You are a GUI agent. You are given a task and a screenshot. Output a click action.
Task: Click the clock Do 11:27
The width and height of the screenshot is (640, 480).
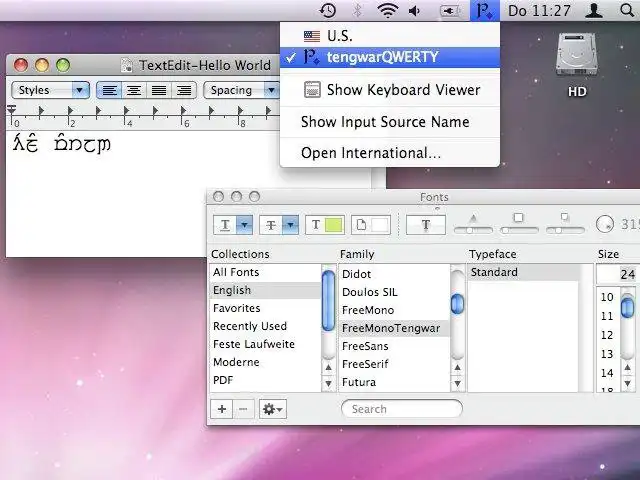pos(539,11)
